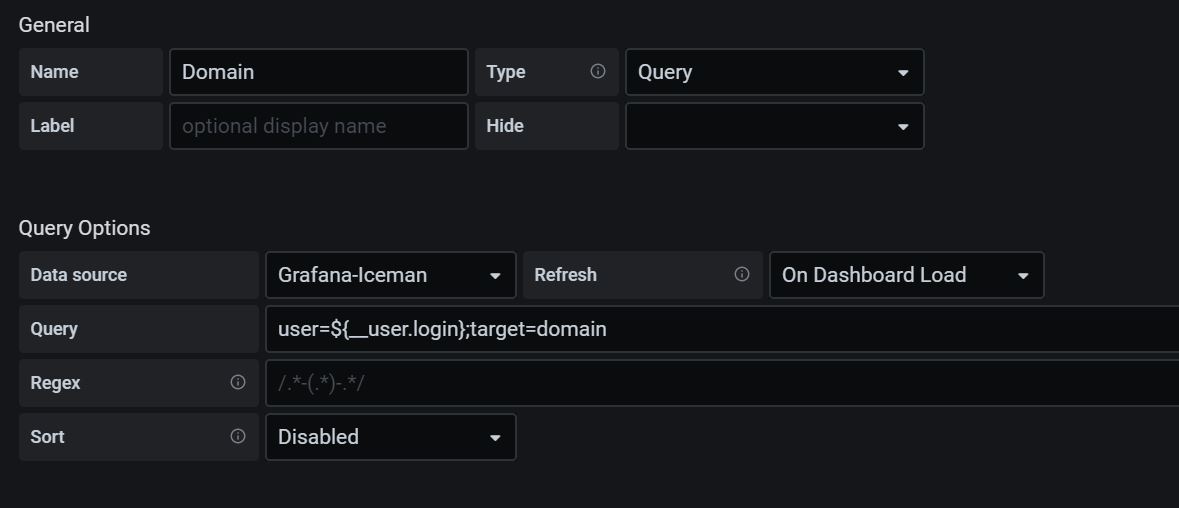
Task: Click the info icon next to Refresh
Action: (x=741, y=274)
